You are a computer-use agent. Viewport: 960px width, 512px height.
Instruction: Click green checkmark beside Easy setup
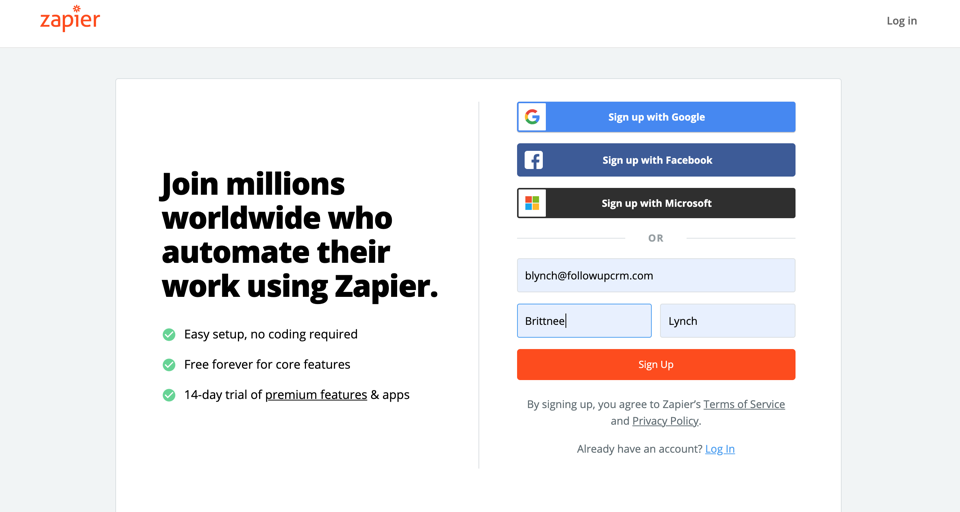(169, 334)
